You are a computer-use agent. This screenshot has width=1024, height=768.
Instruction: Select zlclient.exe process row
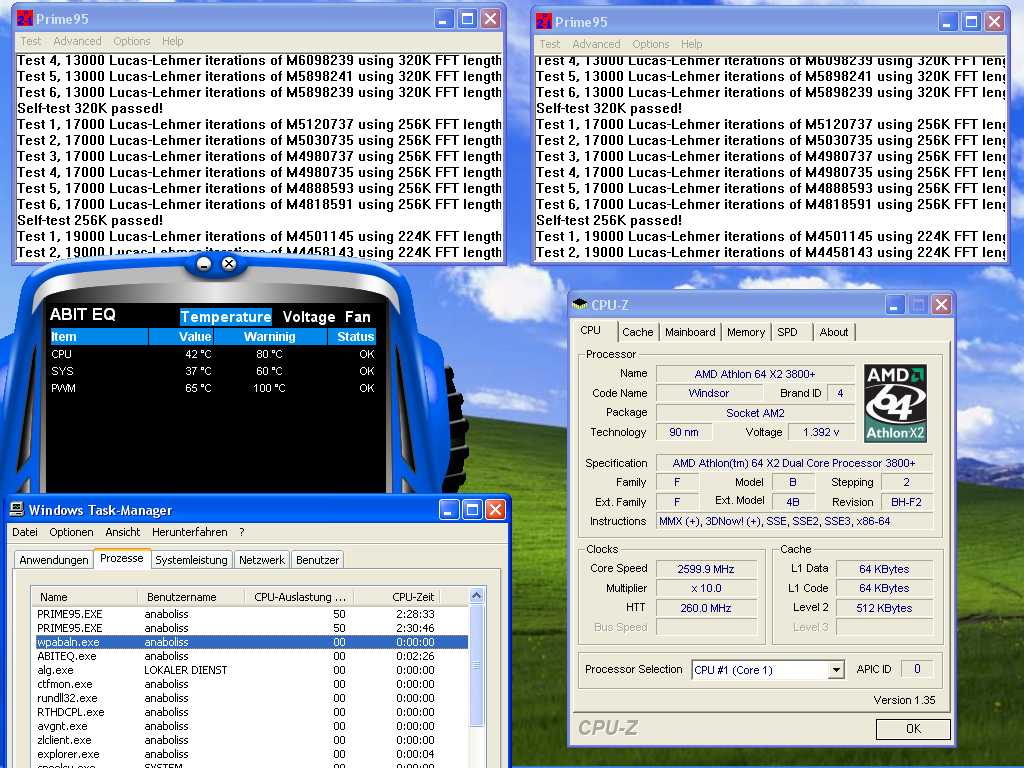251,740
